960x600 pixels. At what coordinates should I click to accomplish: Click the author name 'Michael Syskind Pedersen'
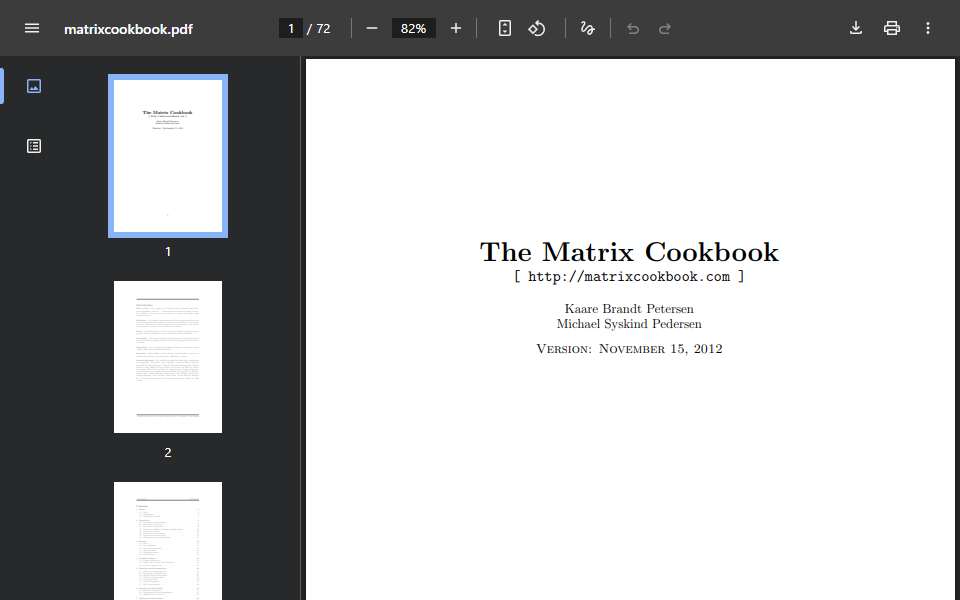pos(629,324)
